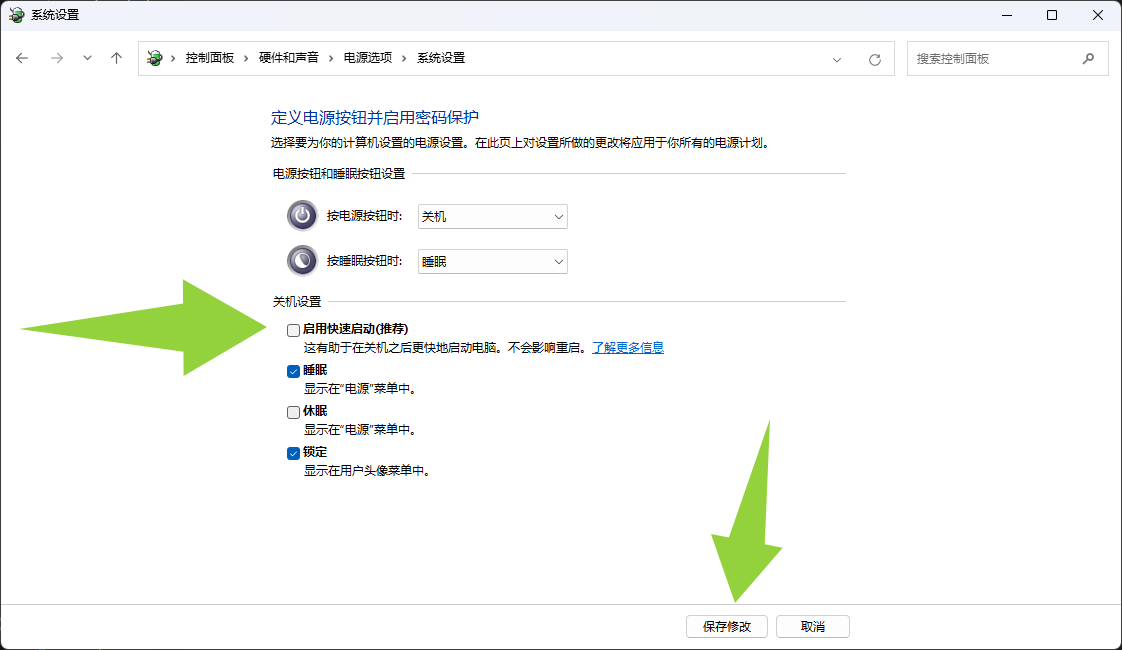Open the recent locations chevron
This screenshot has height=650, width=1122.
pyautogui.click(x=87, y=59)
